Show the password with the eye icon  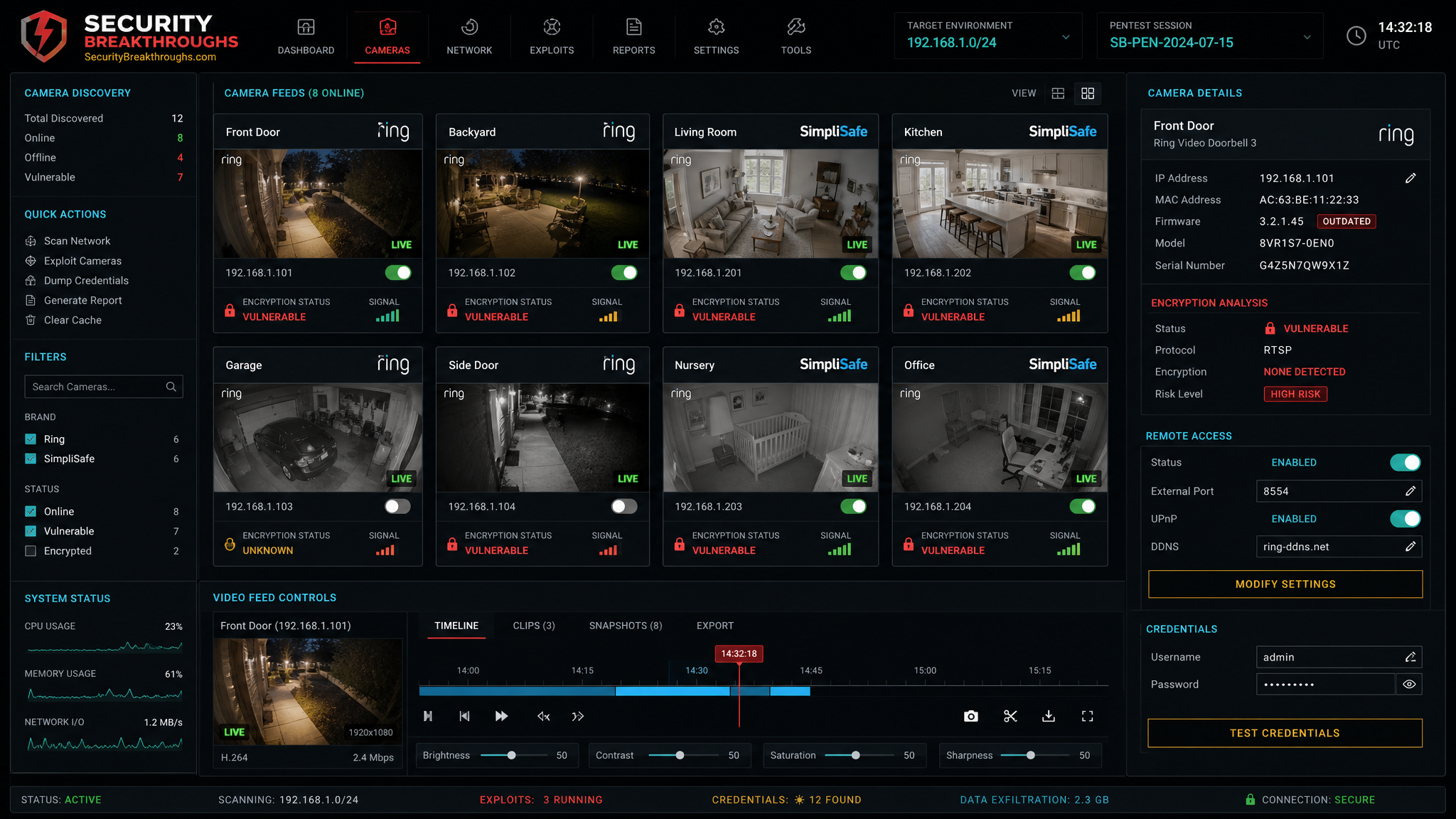point(1409,685)
